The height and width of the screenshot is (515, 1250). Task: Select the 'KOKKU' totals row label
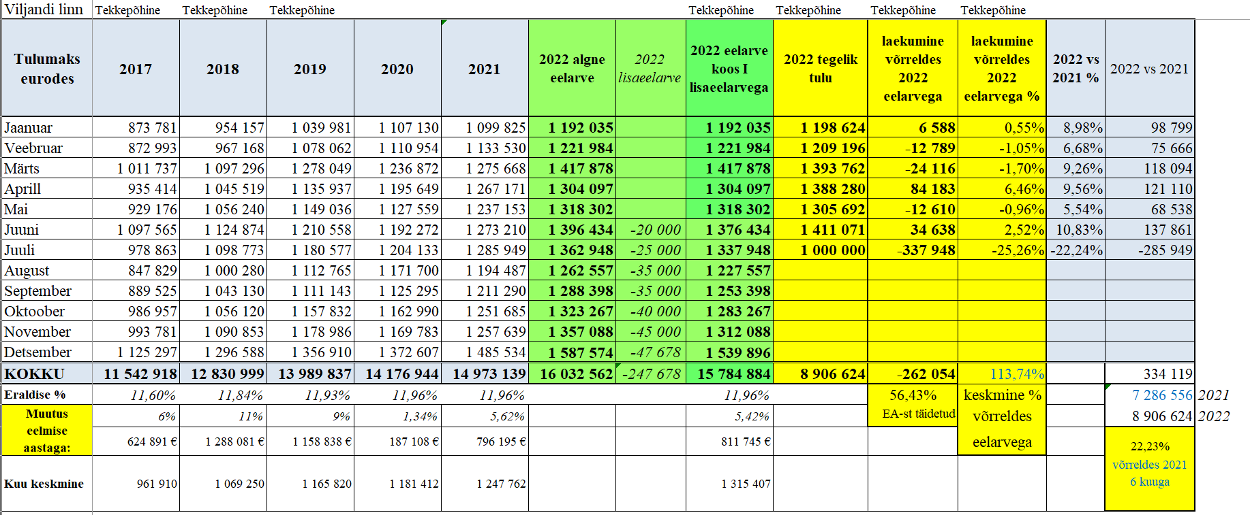click(47, 373)
